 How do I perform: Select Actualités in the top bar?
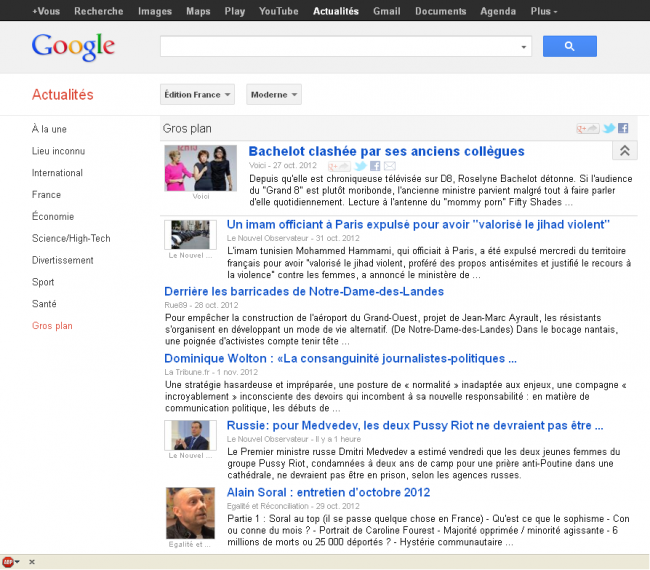point(336,11)
